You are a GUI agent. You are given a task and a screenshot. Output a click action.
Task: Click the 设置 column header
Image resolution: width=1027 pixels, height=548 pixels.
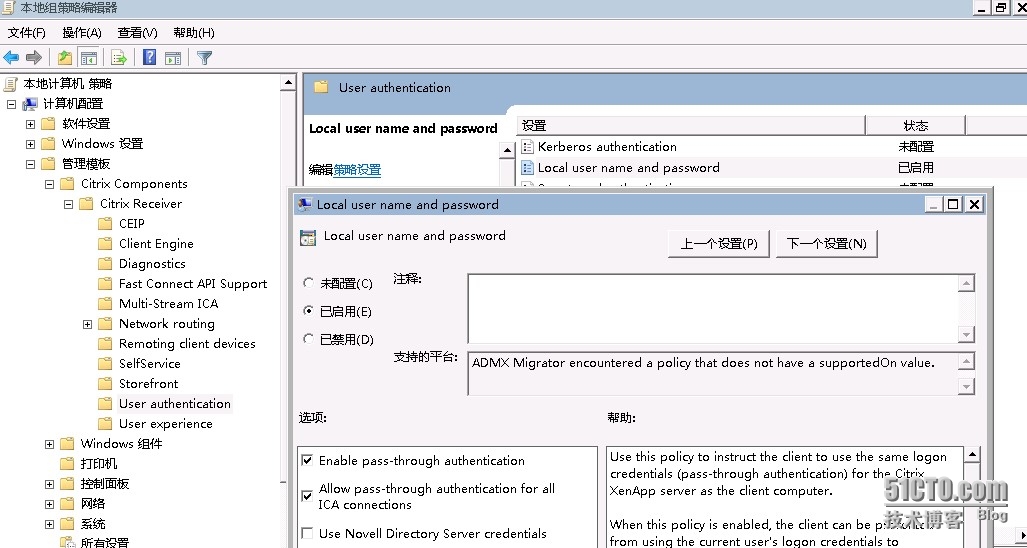(x=691, y=126)
